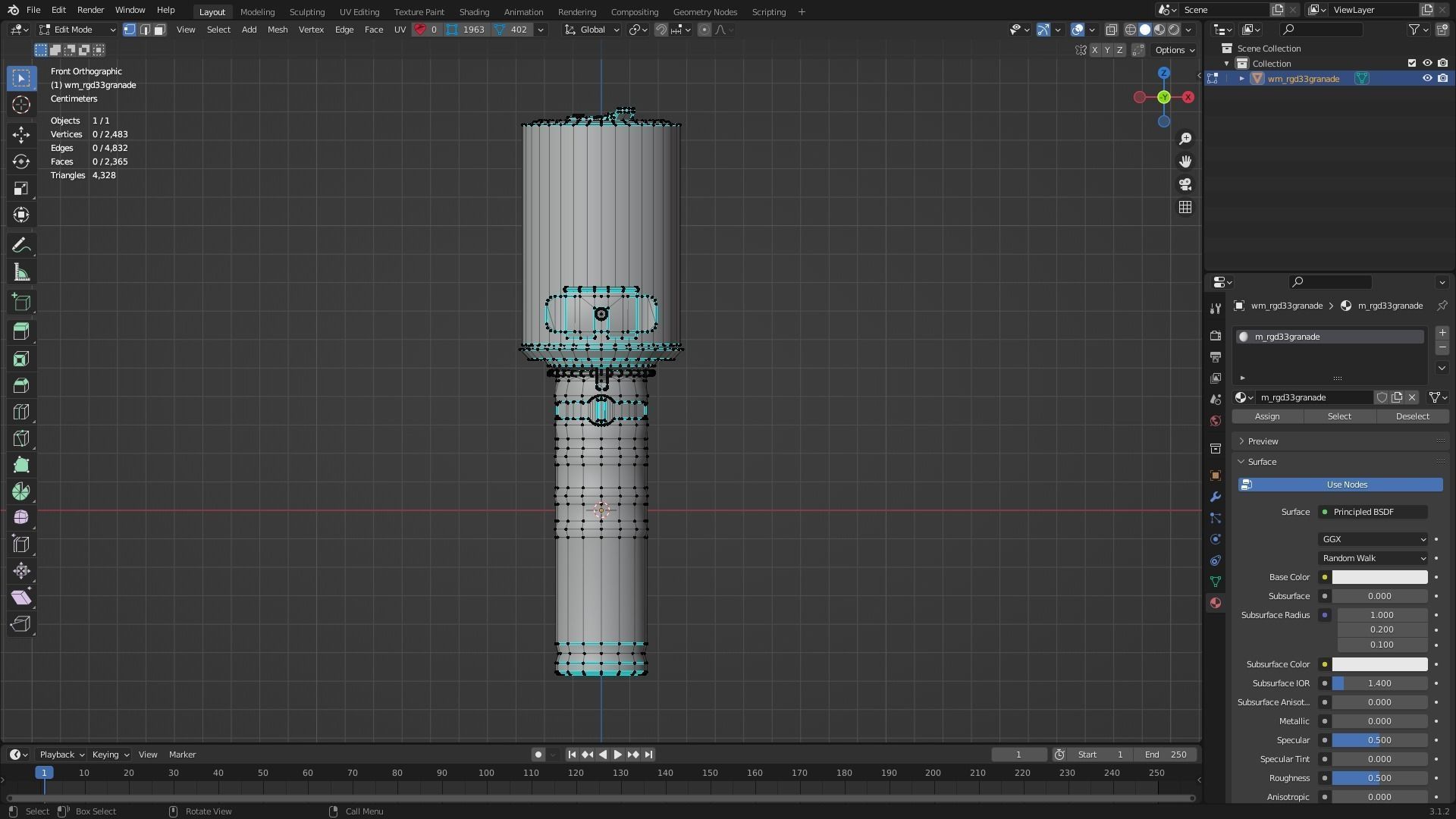Click the Assign material button
The image size is (1456, 819).
1267,416
